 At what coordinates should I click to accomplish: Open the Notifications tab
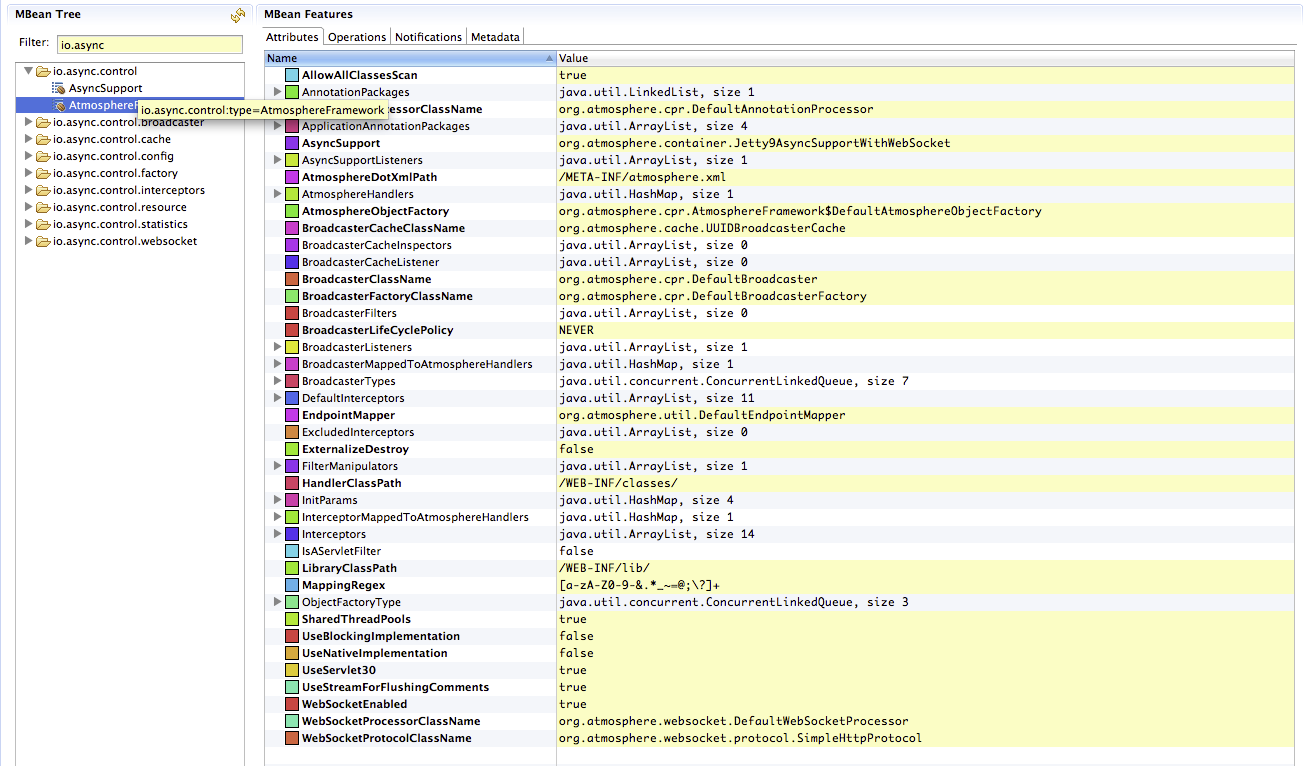click(428, 37)
